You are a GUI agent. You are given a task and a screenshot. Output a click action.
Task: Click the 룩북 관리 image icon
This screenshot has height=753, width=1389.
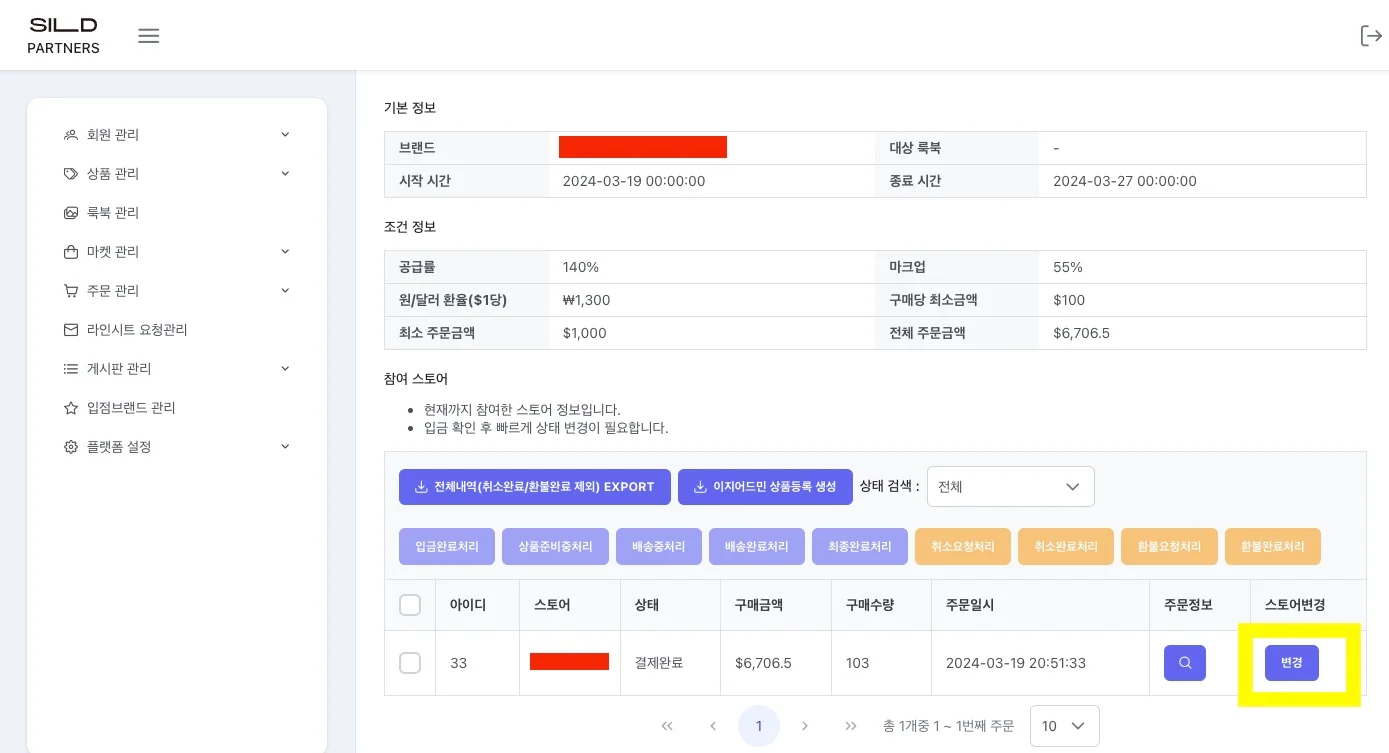[x=71, y=213]
